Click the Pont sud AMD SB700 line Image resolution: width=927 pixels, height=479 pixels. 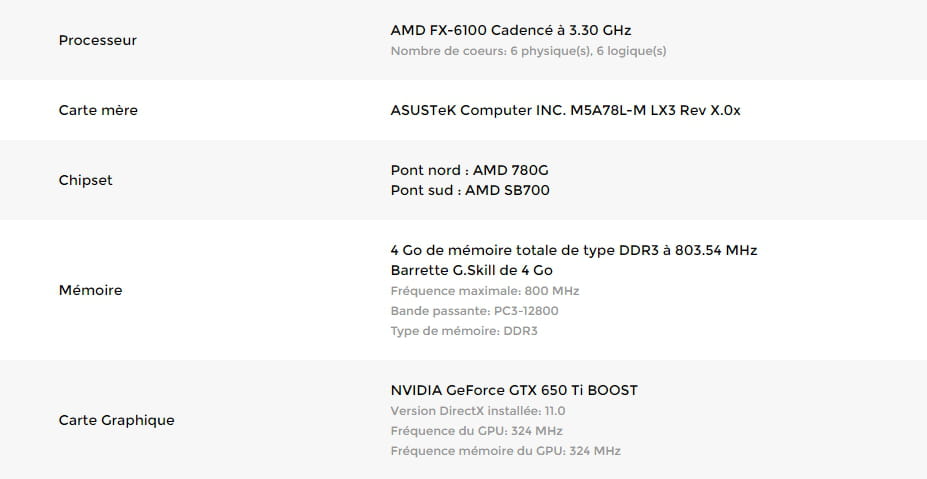tap(469, 190)
